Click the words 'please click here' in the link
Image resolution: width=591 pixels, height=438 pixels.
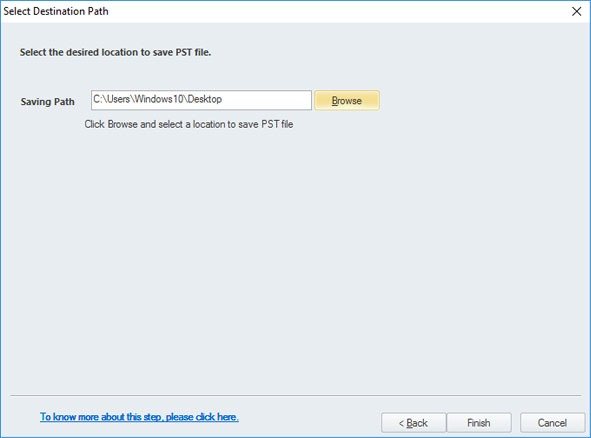tap(202, 417)
